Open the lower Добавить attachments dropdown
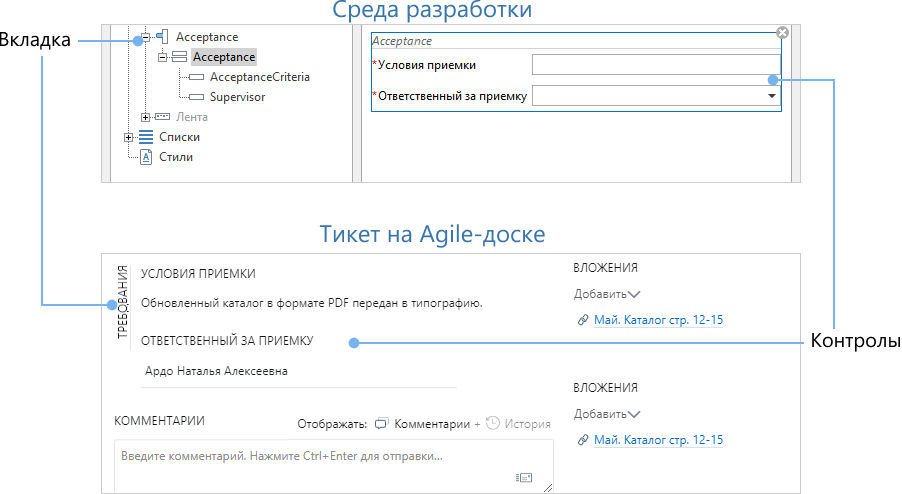902x494 pixels. click(x=606, y=414)
